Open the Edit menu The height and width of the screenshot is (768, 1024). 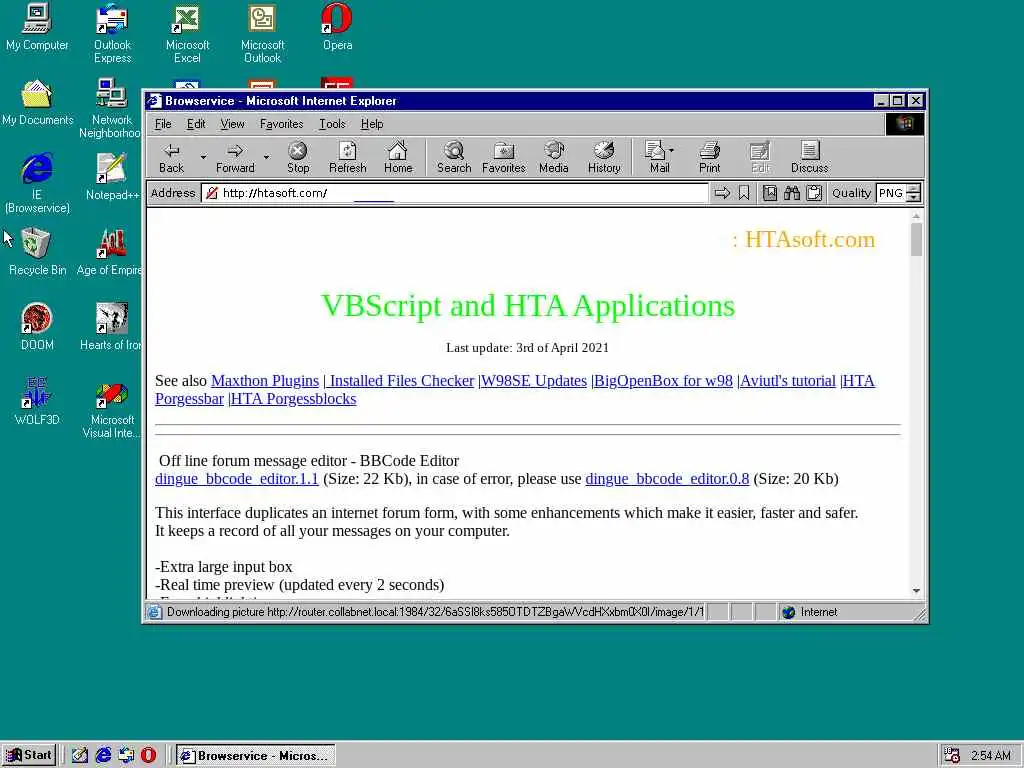click(196, 124)
